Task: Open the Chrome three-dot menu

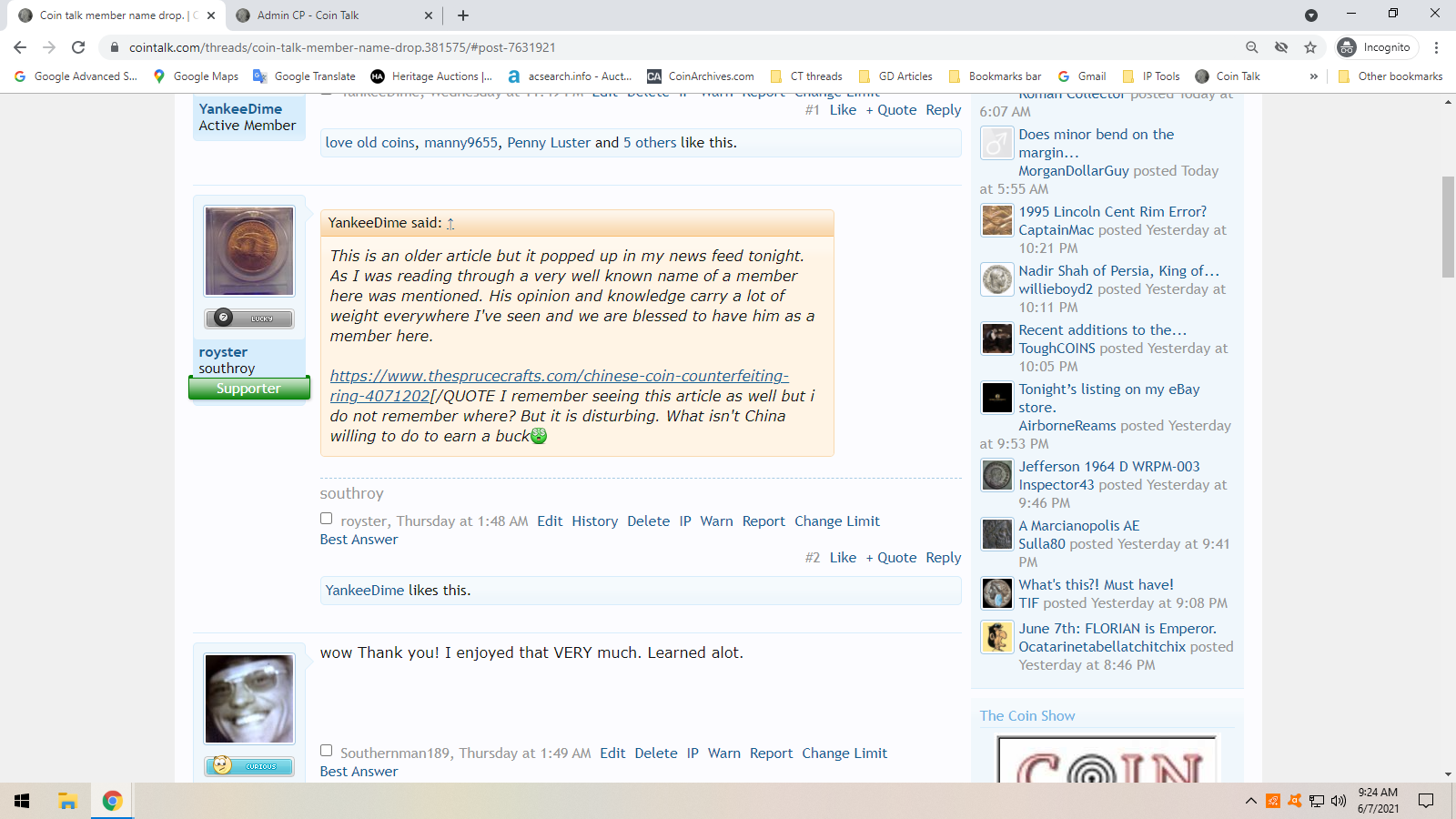Action: 1436,47
